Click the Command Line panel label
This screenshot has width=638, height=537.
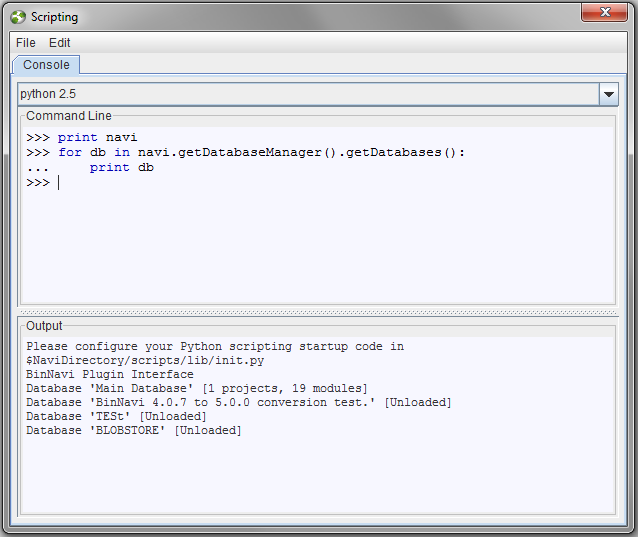[69, 116]
